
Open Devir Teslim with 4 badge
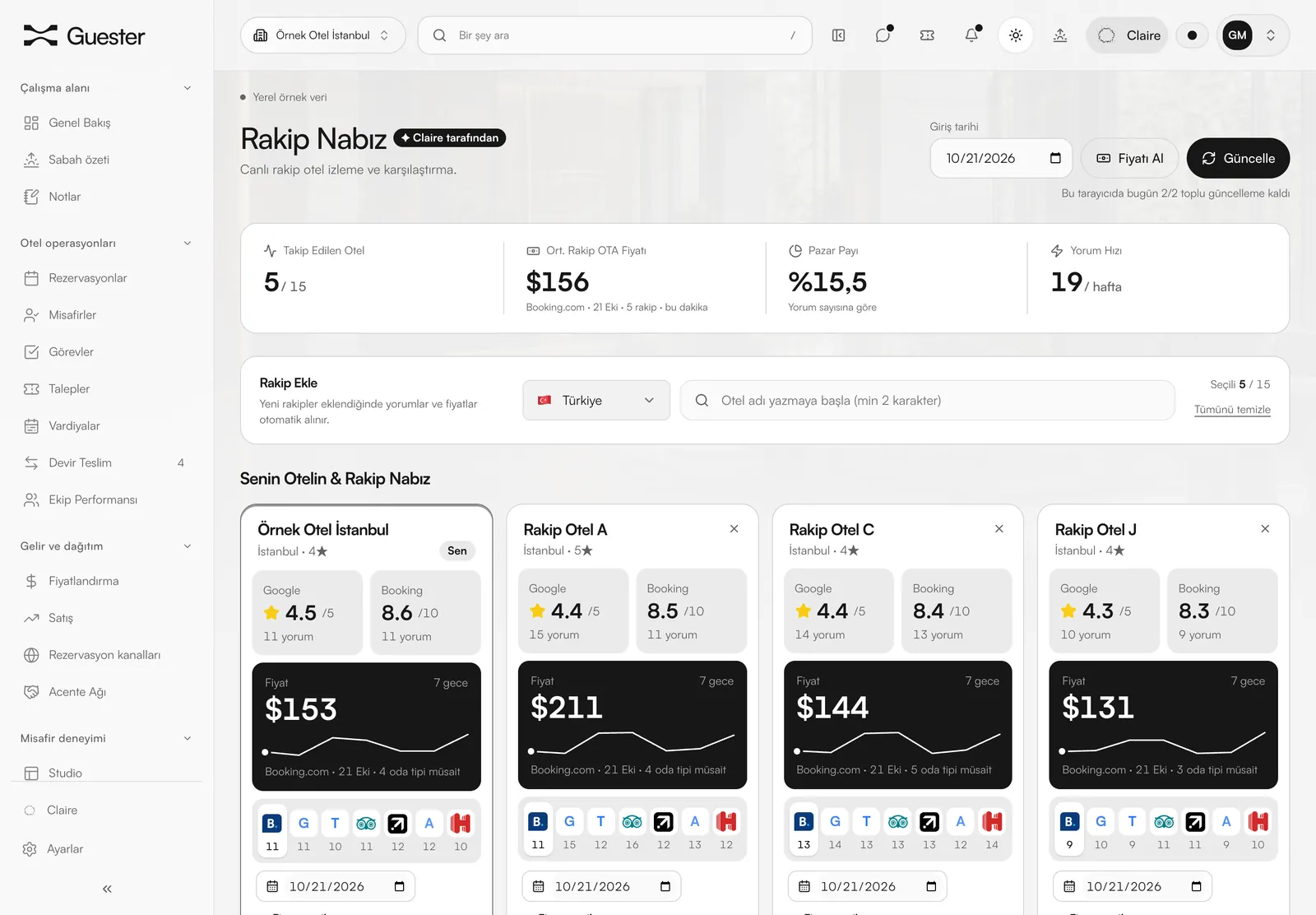(x=106, y=462)
